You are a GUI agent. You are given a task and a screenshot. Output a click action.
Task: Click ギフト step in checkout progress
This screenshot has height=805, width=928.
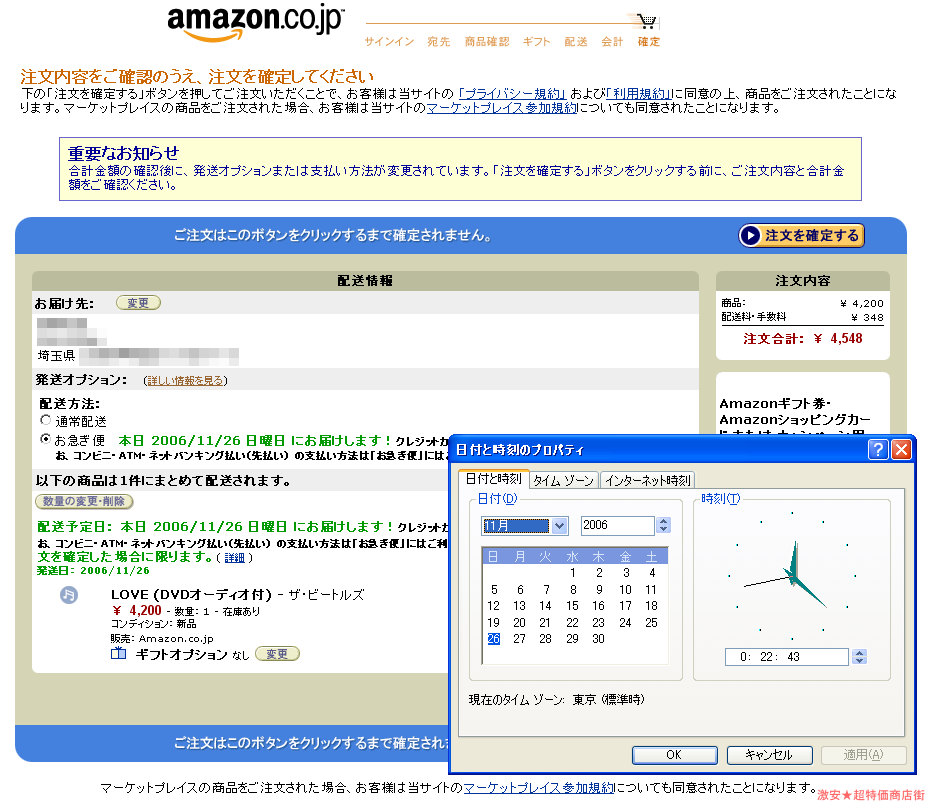tap(536, 41)
